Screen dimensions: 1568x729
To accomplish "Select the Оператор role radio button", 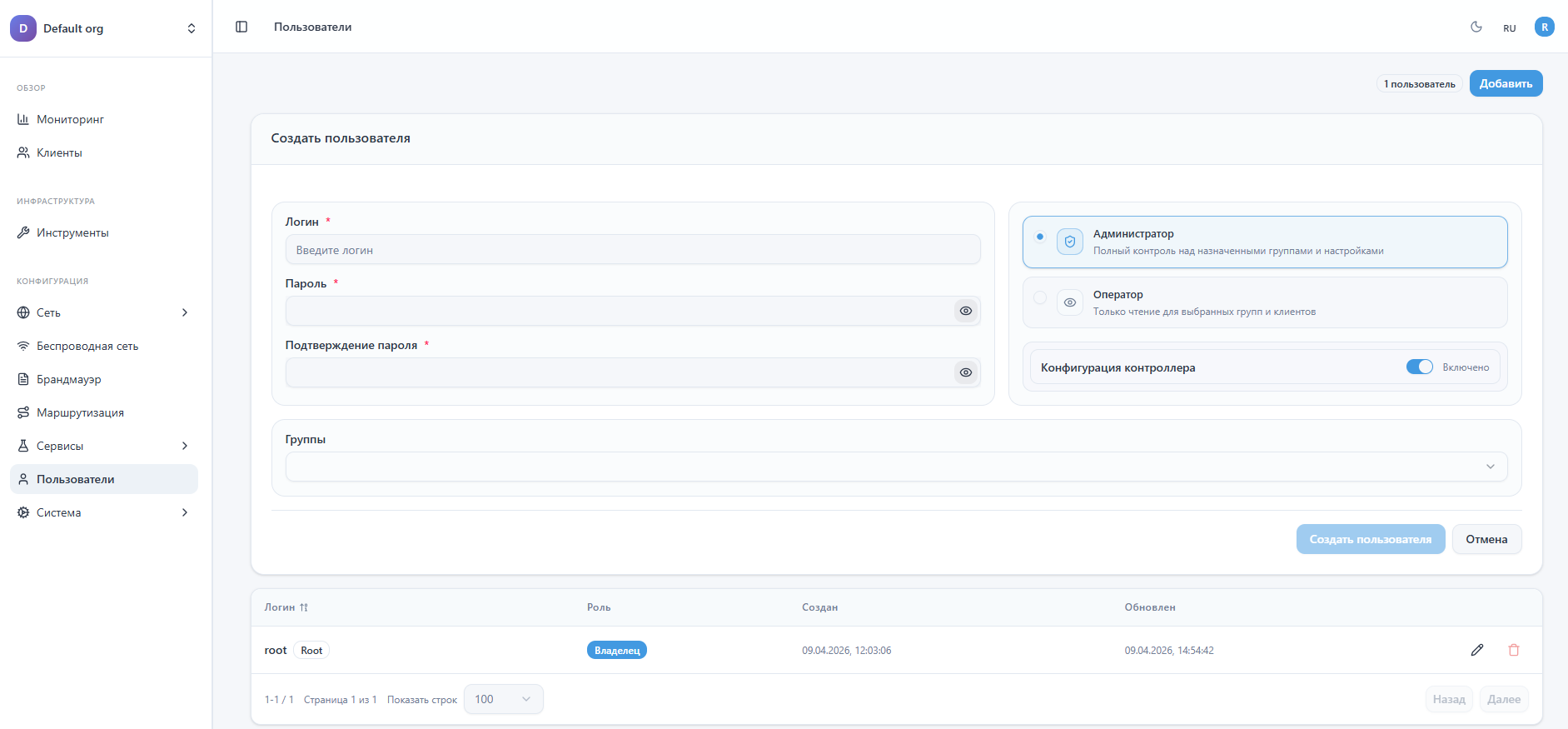I will click(x=1040, y=297).
